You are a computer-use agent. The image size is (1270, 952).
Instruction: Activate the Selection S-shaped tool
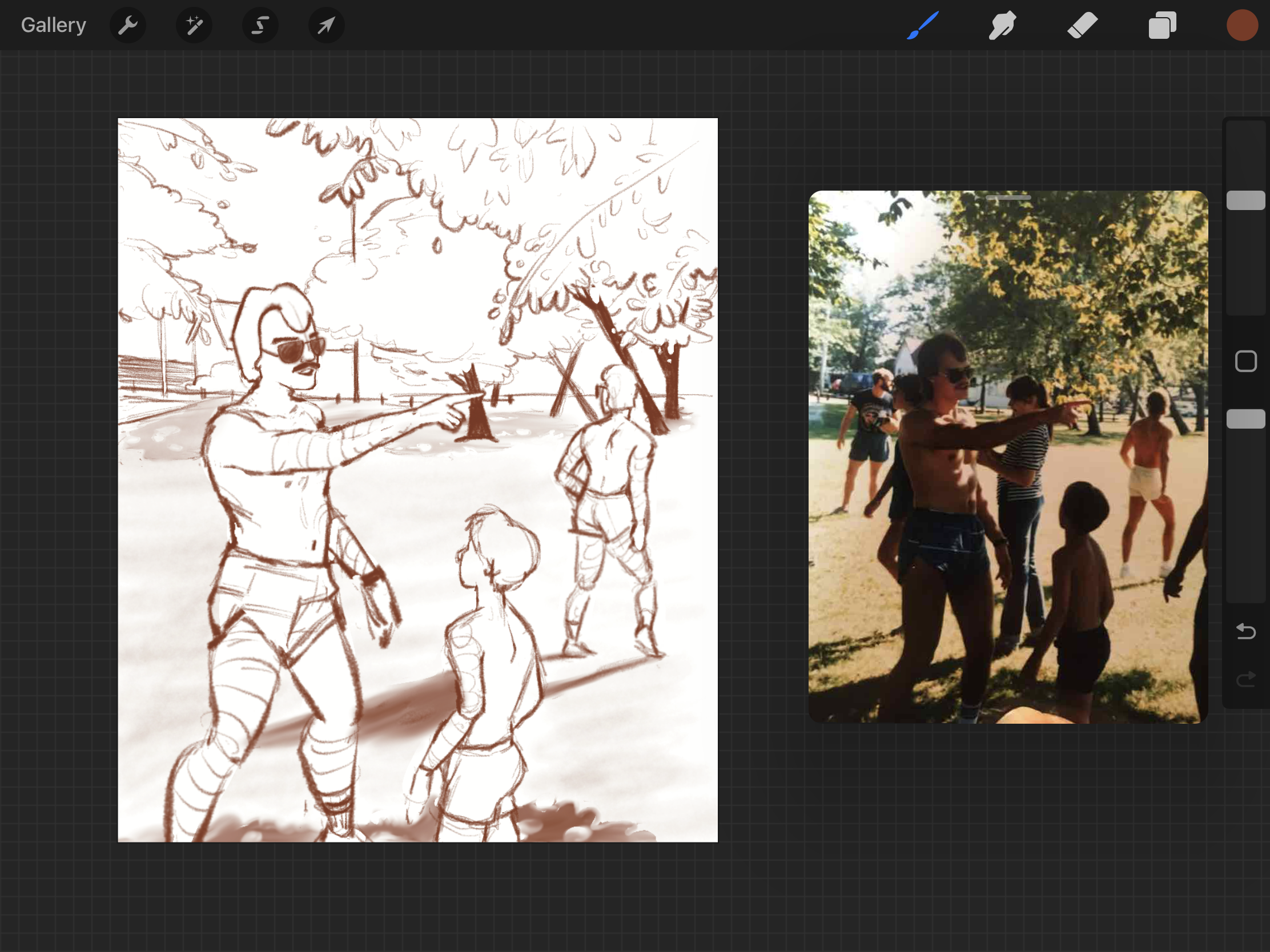point(260,25)
